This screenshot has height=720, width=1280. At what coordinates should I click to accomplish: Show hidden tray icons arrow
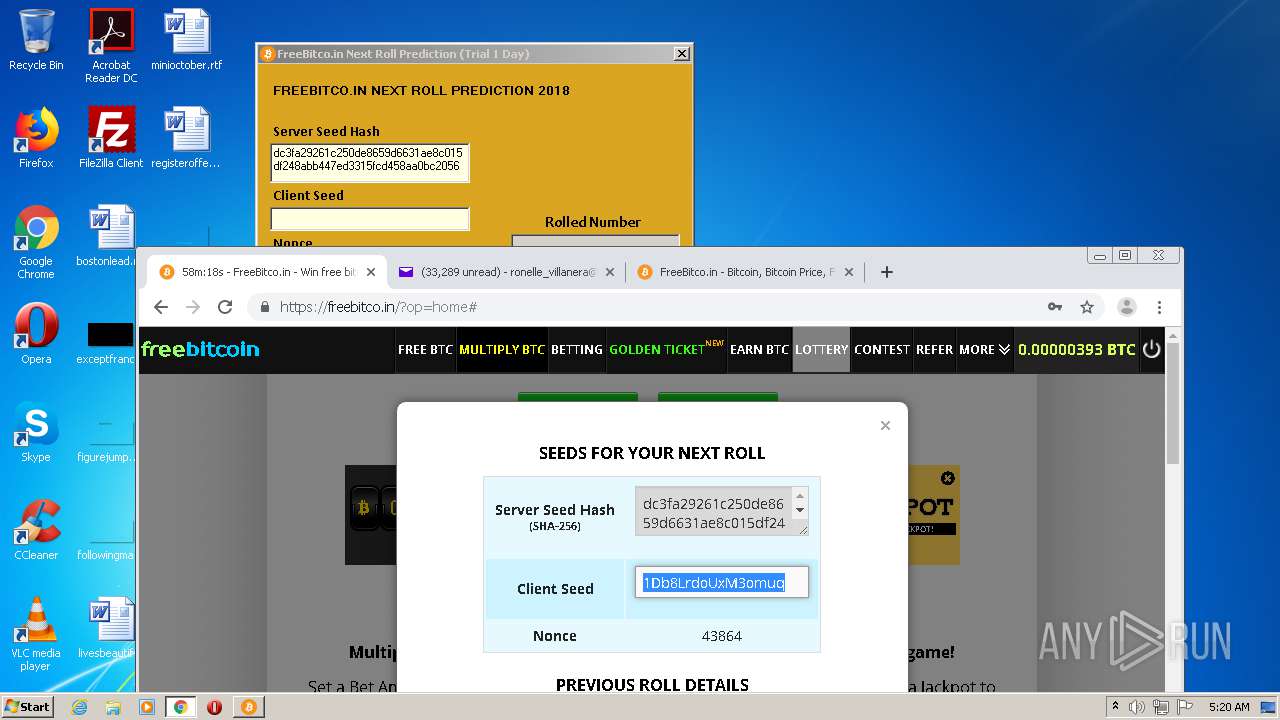tap(1115, 707)
